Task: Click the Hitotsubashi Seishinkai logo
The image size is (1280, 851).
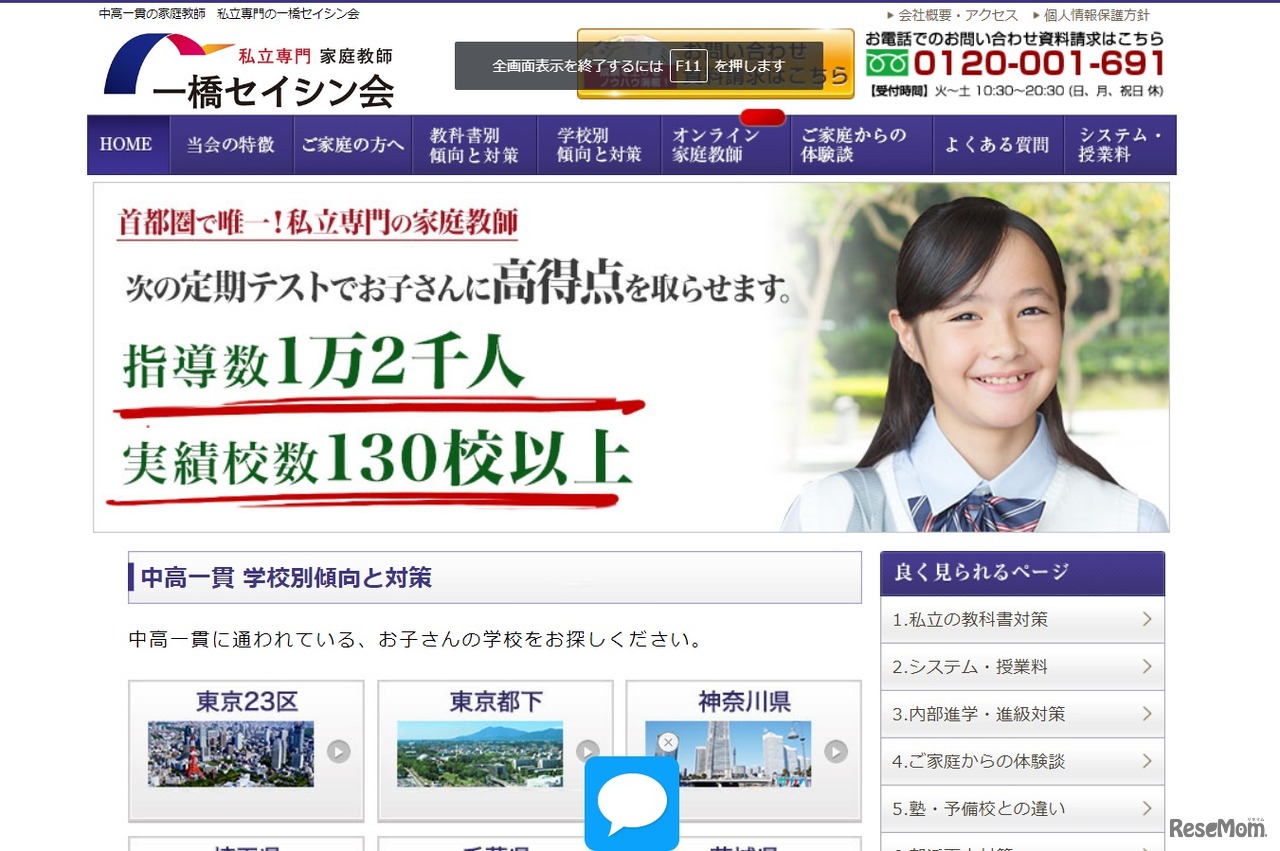Action: [x=250, y=70]
